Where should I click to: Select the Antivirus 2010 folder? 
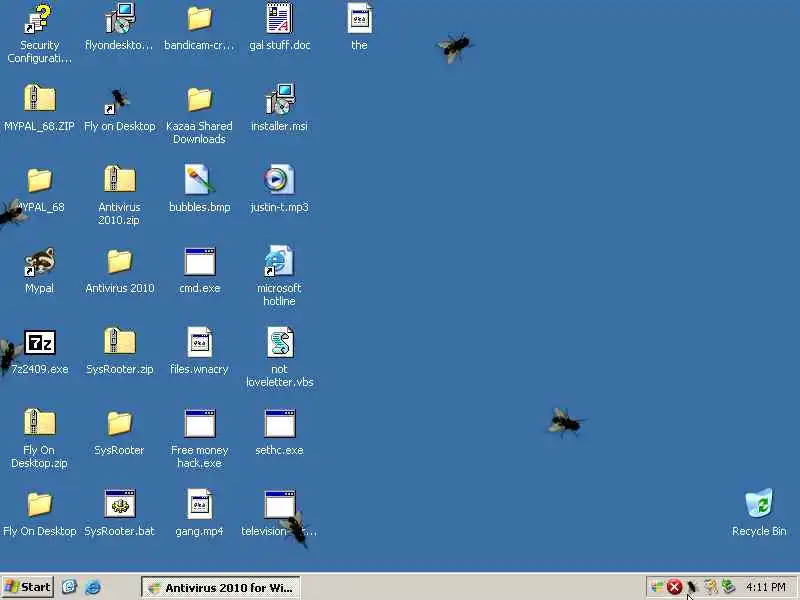coord(119,261)
